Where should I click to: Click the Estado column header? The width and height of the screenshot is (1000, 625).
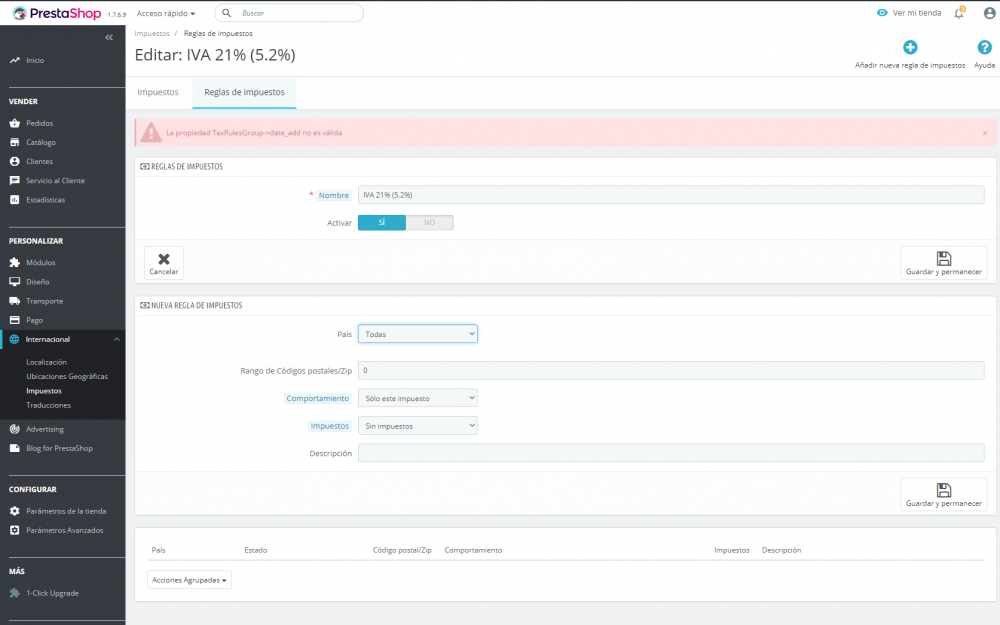[256, 550]
